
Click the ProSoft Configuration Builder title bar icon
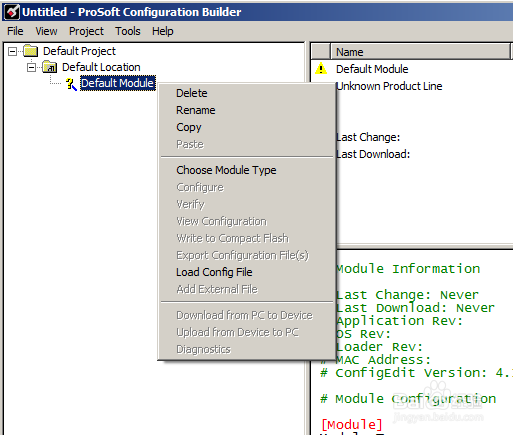(12, 12)
